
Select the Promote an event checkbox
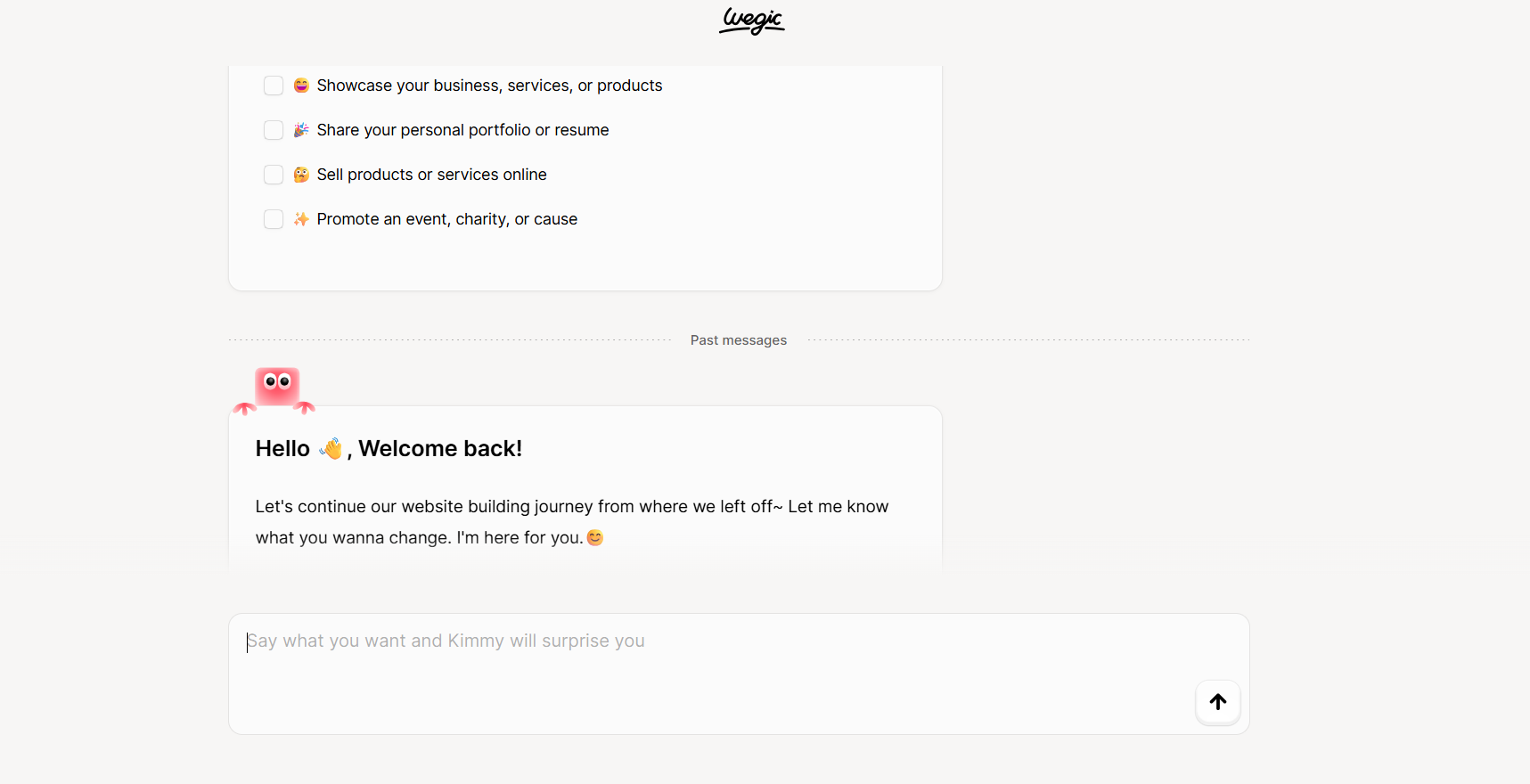pos(274,219)
